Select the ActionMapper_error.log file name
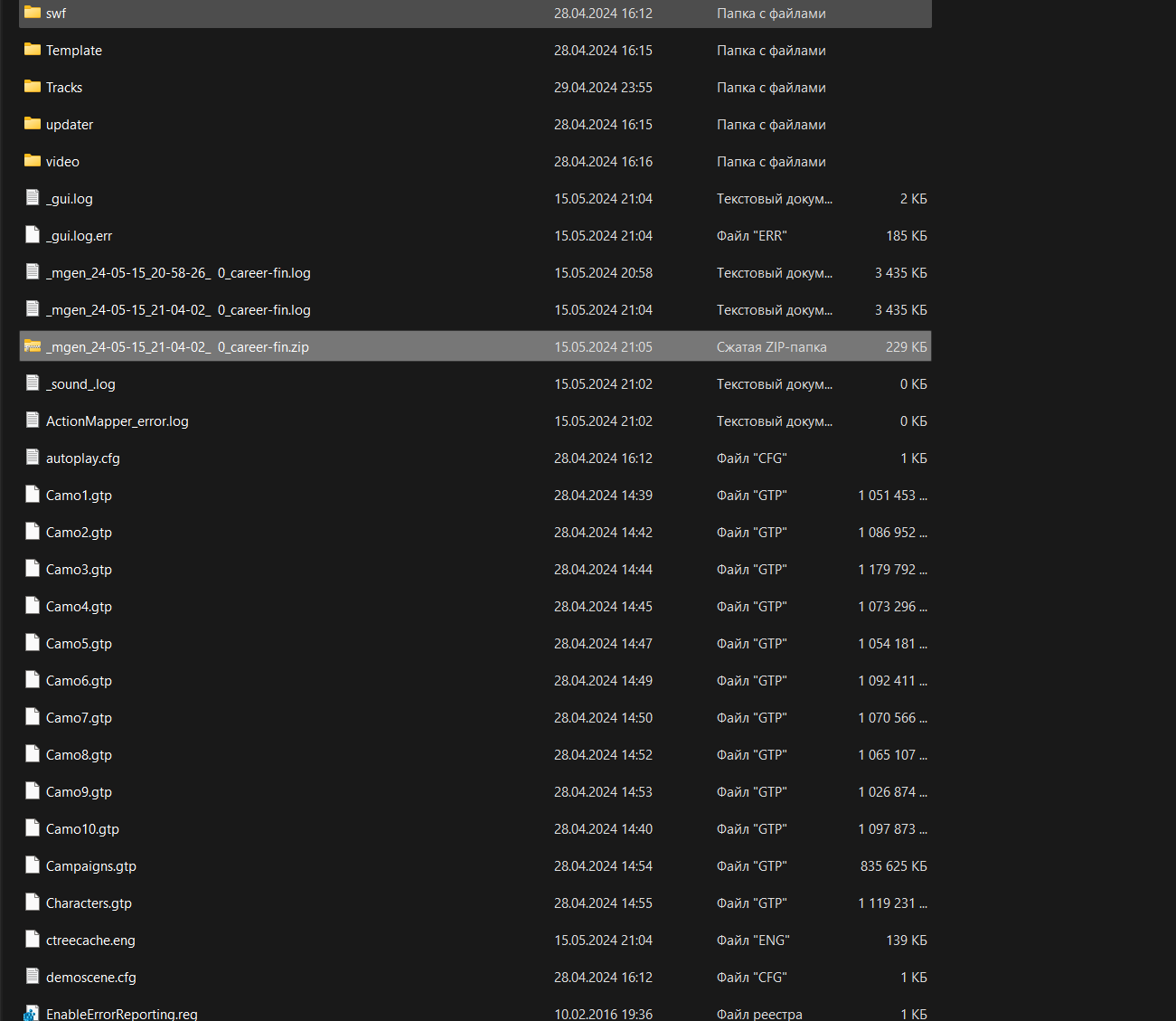The height and width of the screenshot is (1021, 1176). pyautogui.click(x=118, y=421)
